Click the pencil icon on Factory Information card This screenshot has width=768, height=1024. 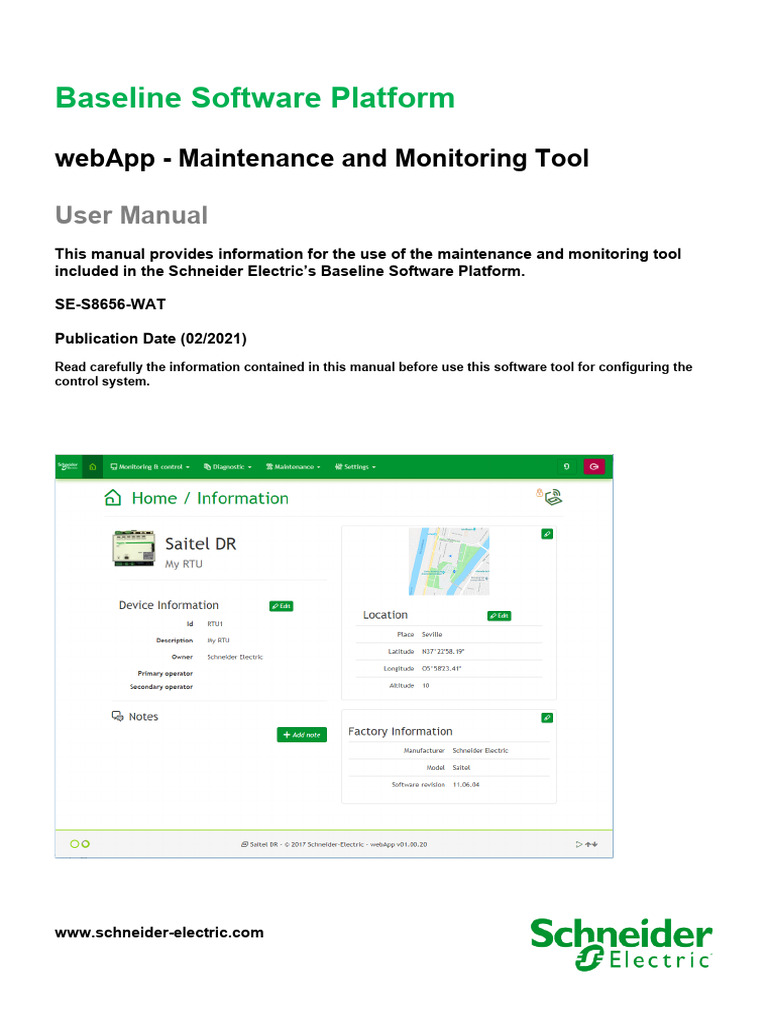547,718
